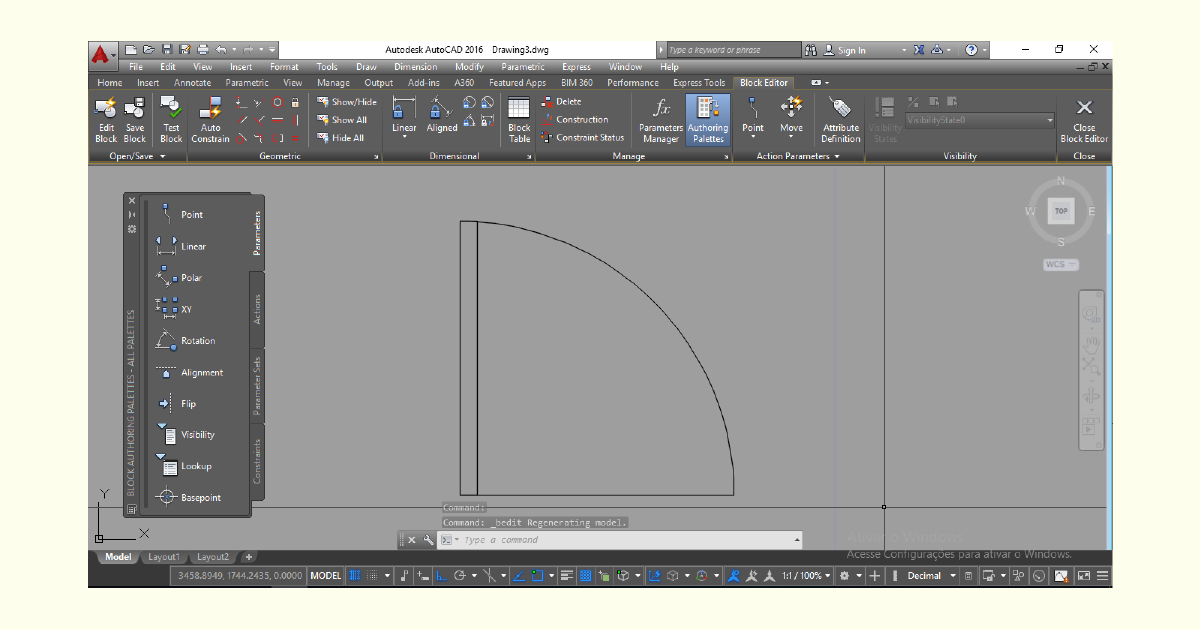The width and height of the screenshot is (1200, 630).
Task: Open the Linear dimensional constraint dropdown
Action: 404,137
